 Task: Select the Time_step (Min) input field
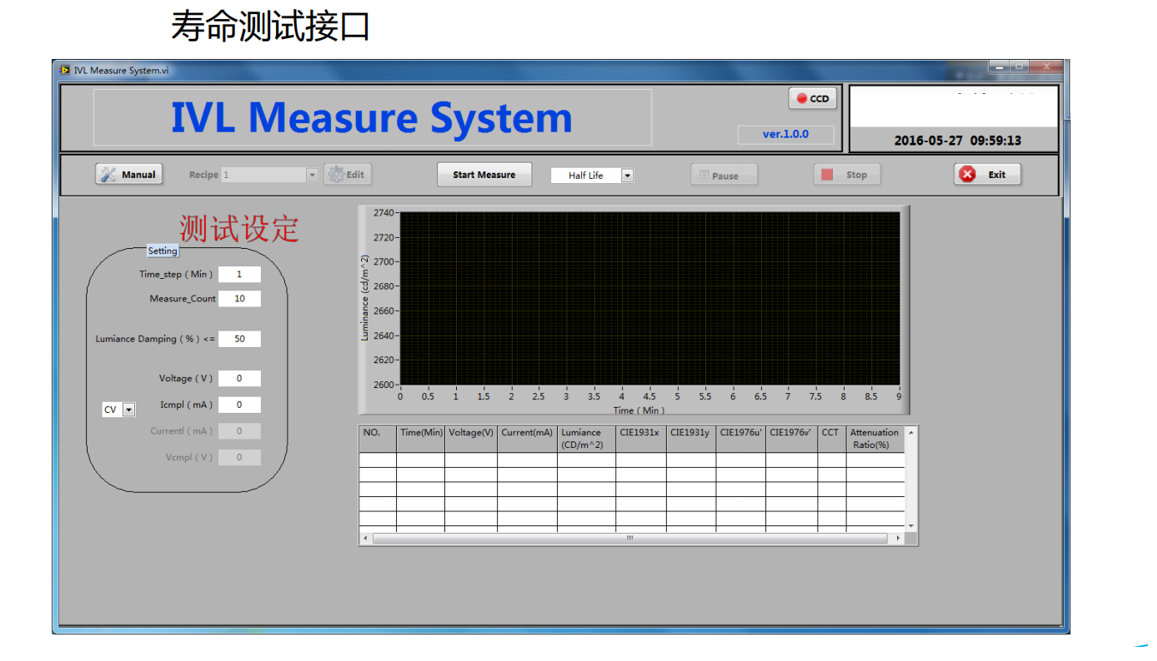point(239,274)
